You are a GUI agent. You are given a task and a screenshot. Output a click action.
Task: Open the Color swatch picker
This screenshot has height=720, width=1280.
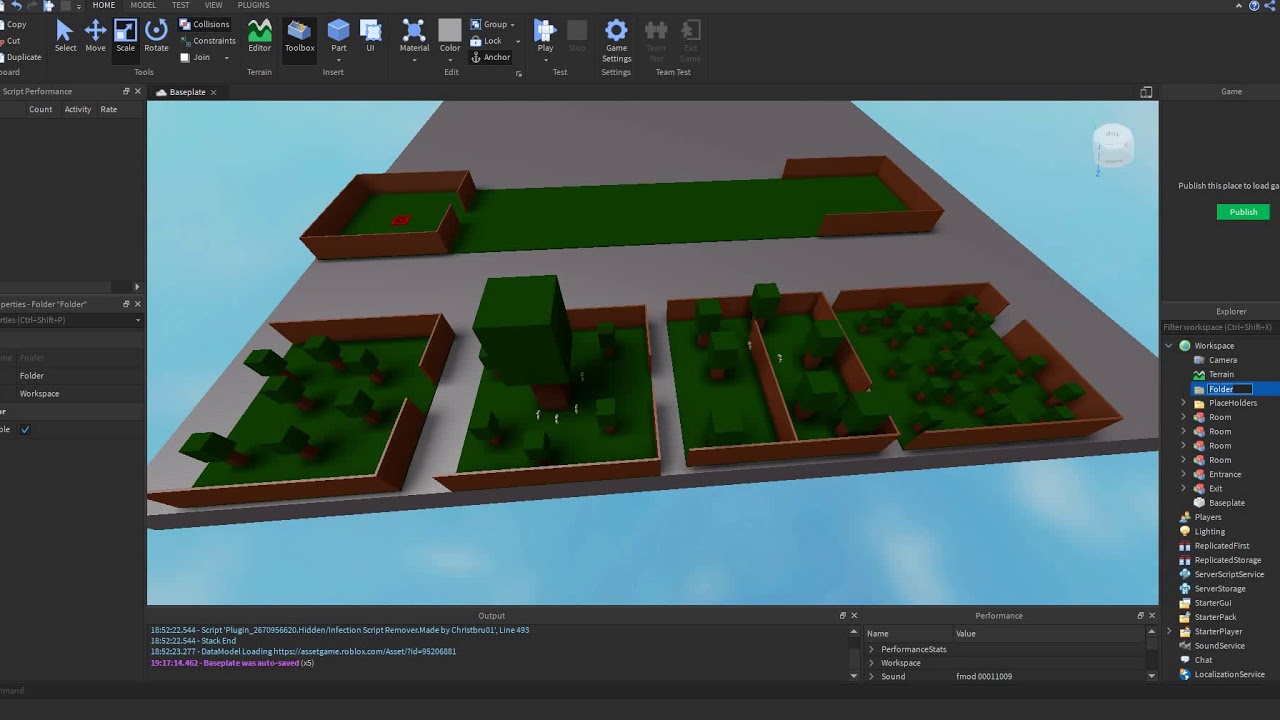450,32
